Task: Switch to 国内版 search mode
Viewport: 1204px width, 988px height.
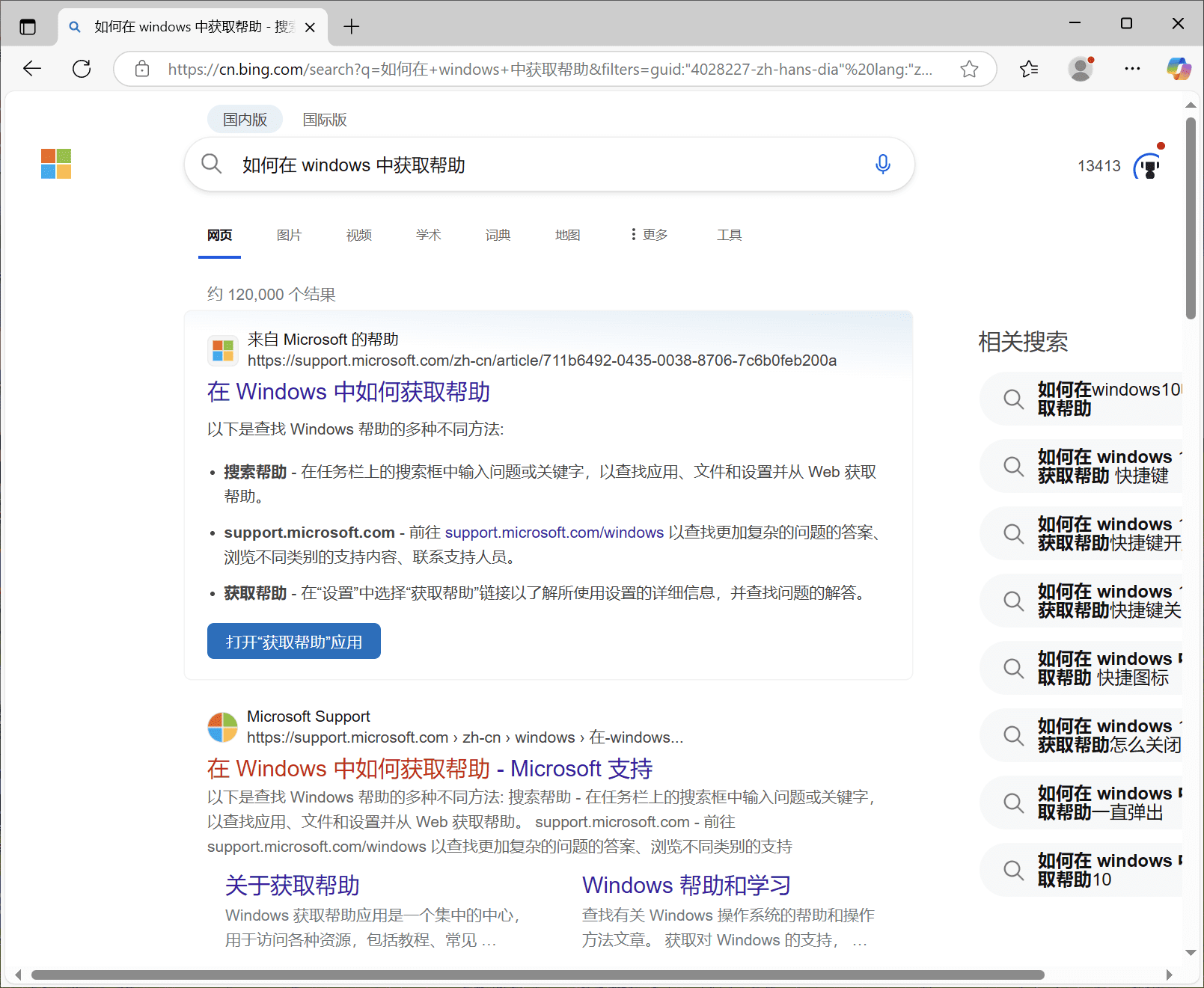Action: [245, 120]
